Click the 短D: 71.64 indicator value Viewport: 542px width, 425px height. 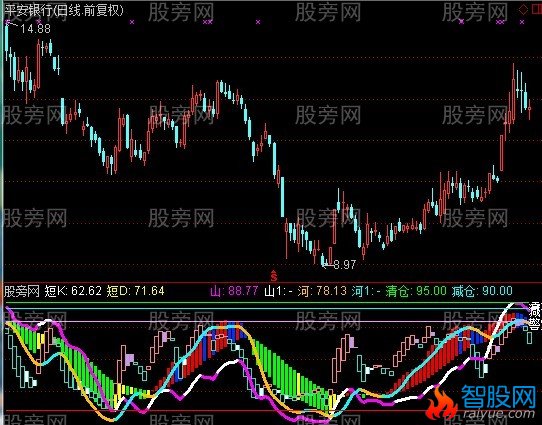pyautogui.click(x=135, y=291)
